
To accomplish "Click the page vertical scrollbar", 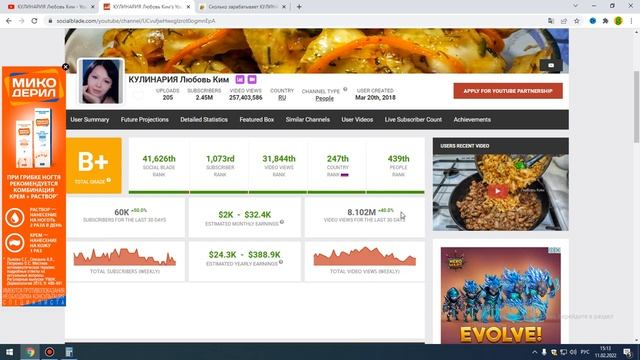I will (636, 106).
